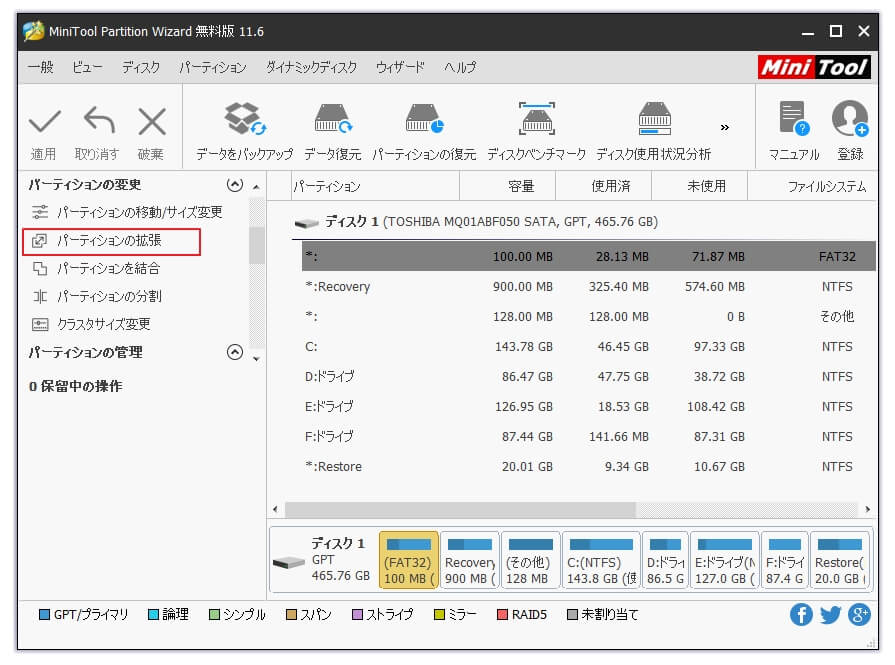
Task: Select the 128.00 MB その他 partition row
Action: 588,317
